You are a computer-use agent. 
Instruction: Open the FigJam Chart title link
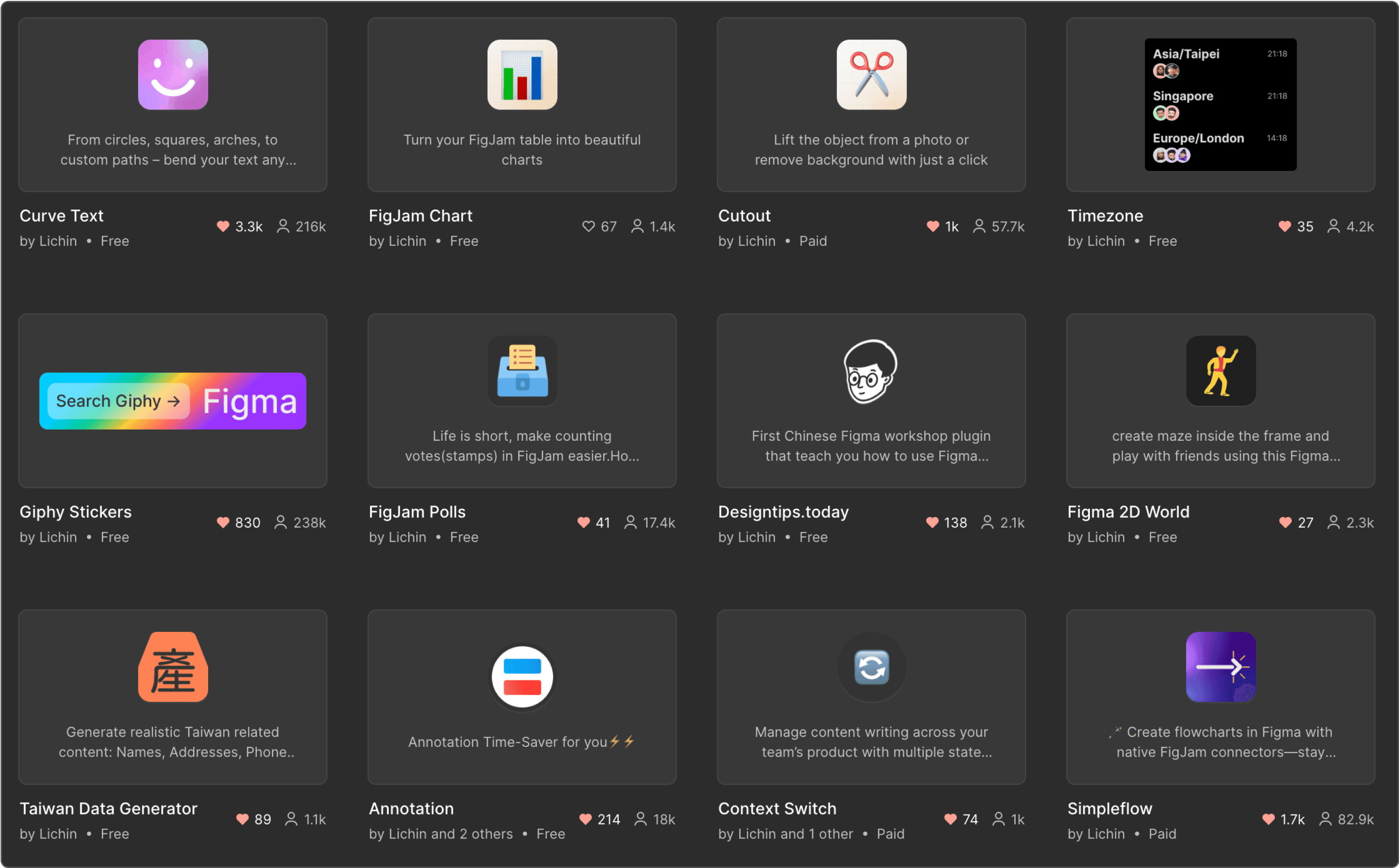(x=421, y=216)
